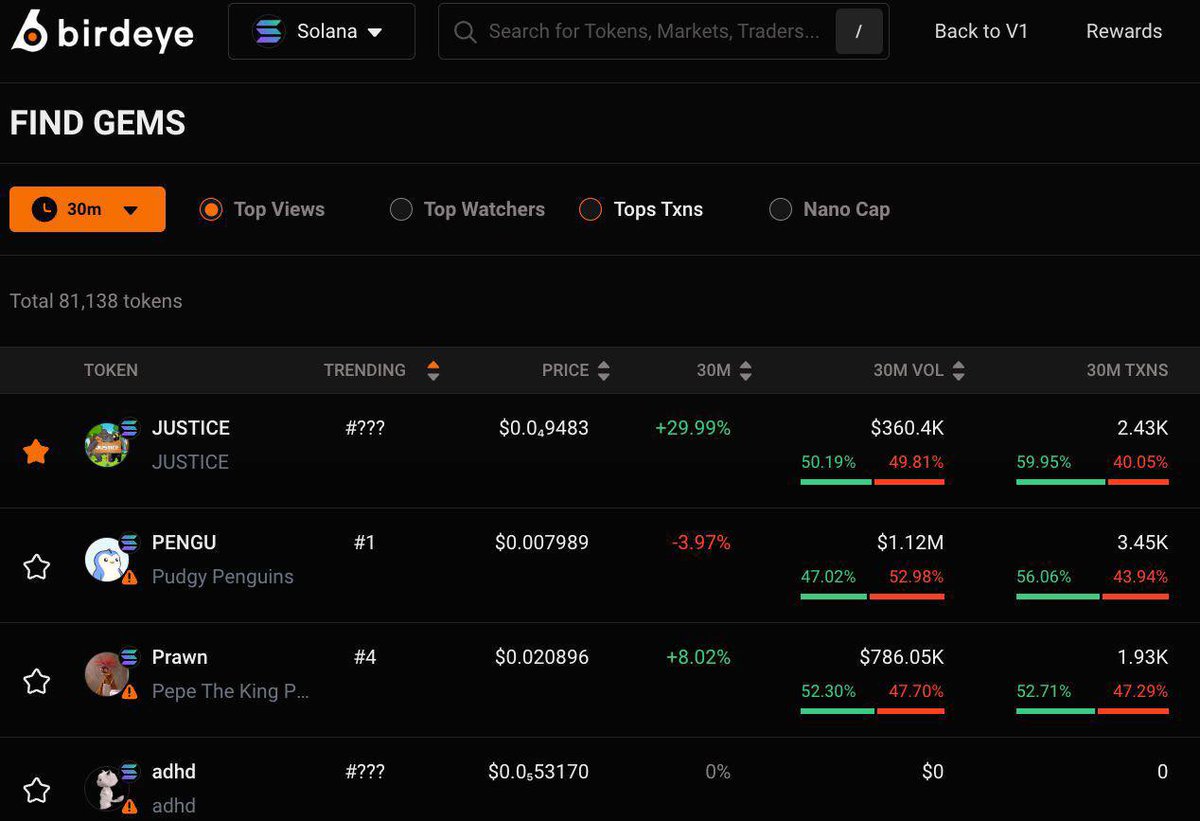1200x821 pixels.
Task: Favorite Prawn with the star icon
Action: point(36,682)
